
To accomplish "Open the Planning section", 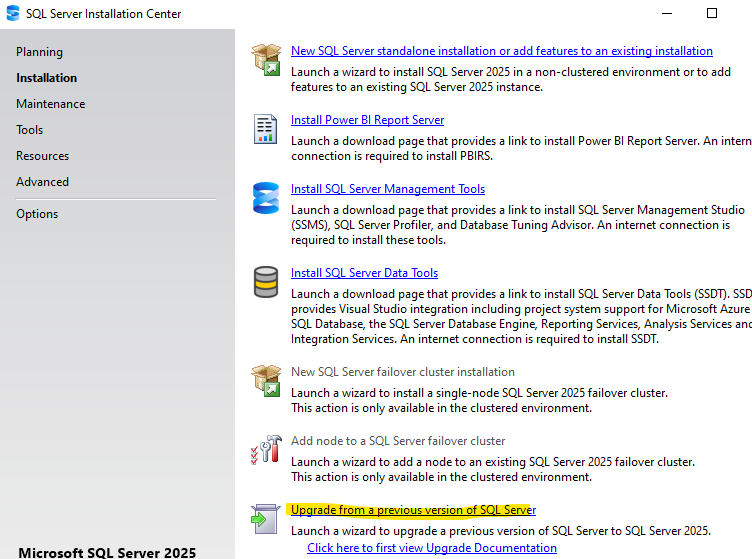I will [x=39, y=52].
